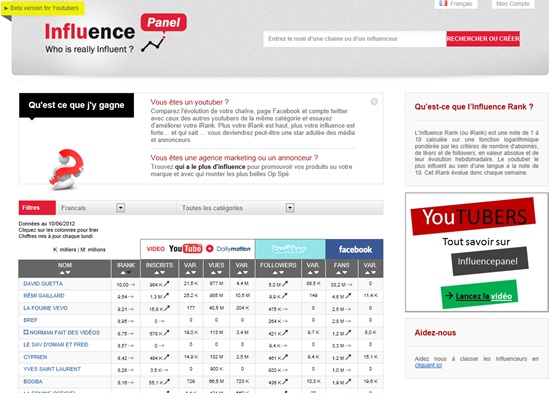
Task: Open the David Guetta channel link
Action: [x=43, y=284]
